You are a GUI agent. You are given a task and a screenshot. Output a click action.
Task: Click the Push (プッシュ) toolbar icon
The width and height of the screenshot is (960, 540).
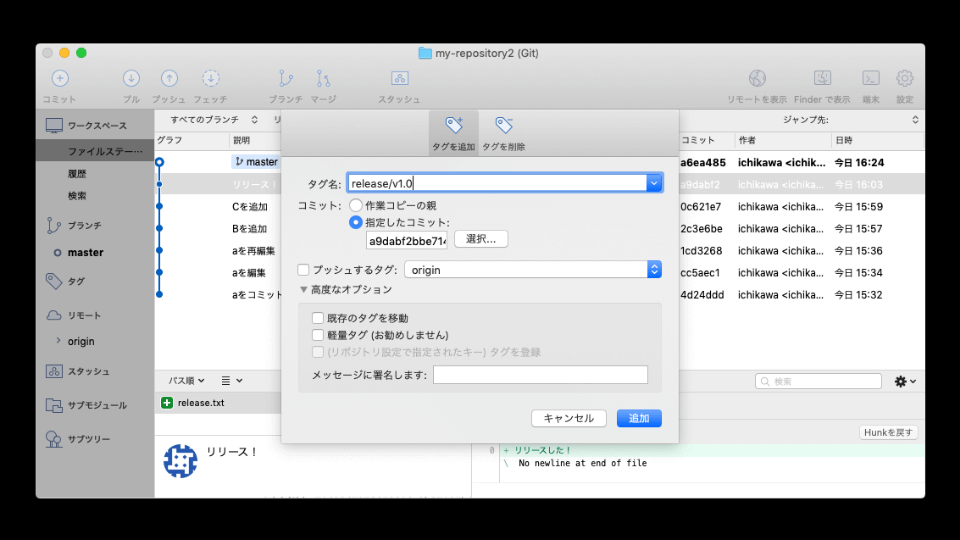click(x=169, y=78)
